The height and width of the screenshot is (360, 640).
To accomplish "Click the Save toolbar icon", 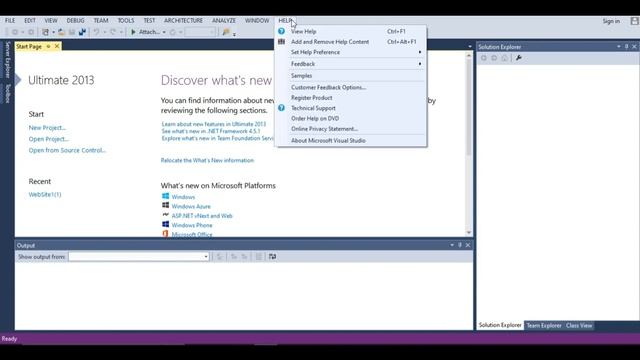I will (x=72, y=32).
